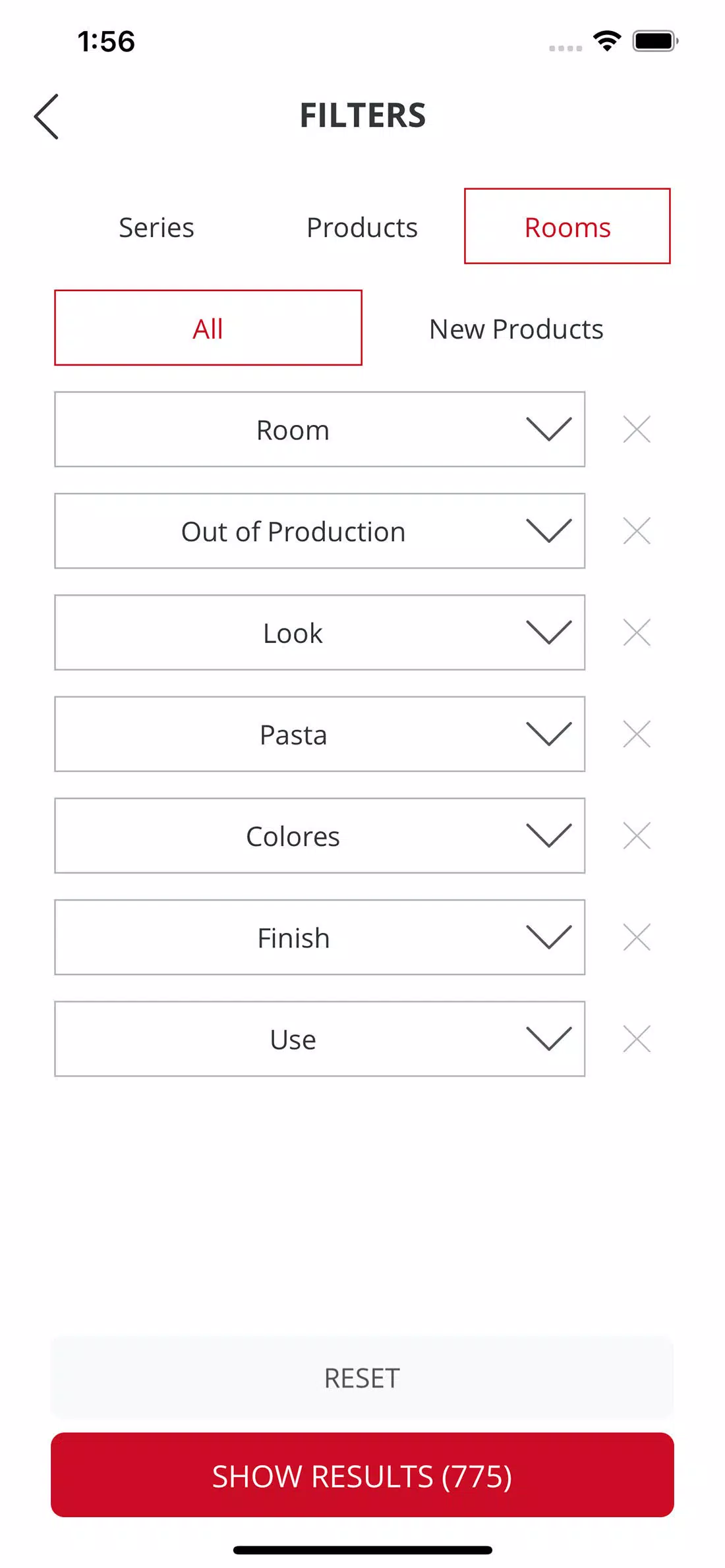Remove the Look filter selection

click(x=636, y=632)
